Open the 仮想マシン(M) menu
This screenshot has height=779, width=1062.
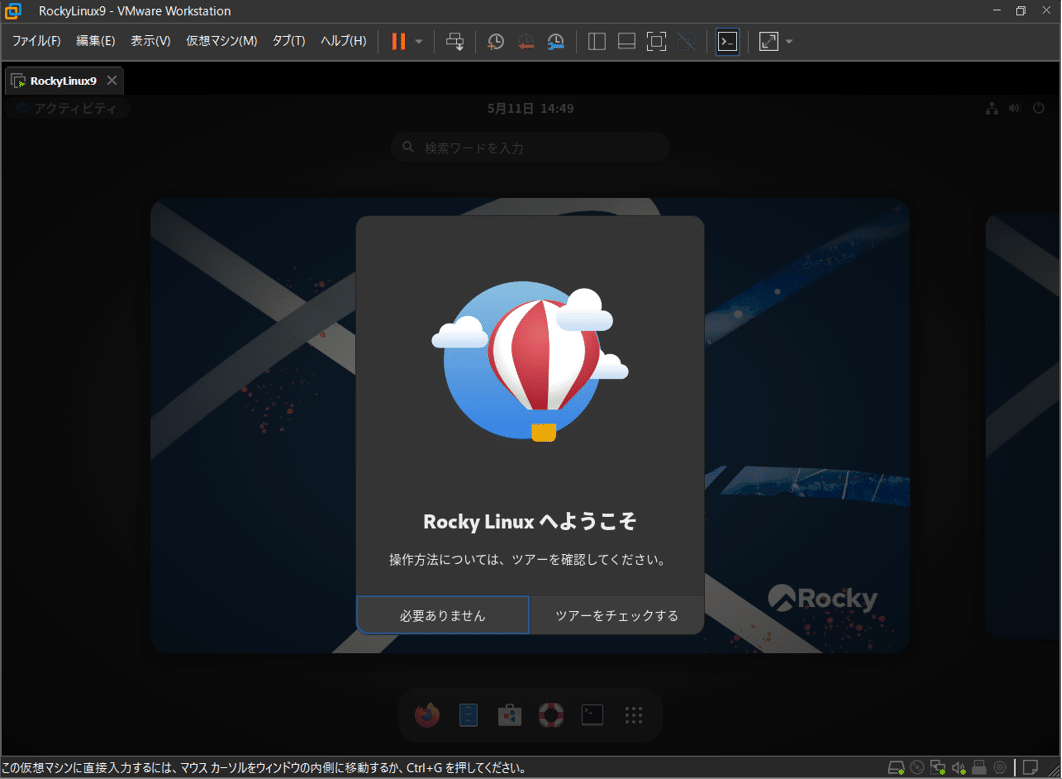tap(221, 41)
